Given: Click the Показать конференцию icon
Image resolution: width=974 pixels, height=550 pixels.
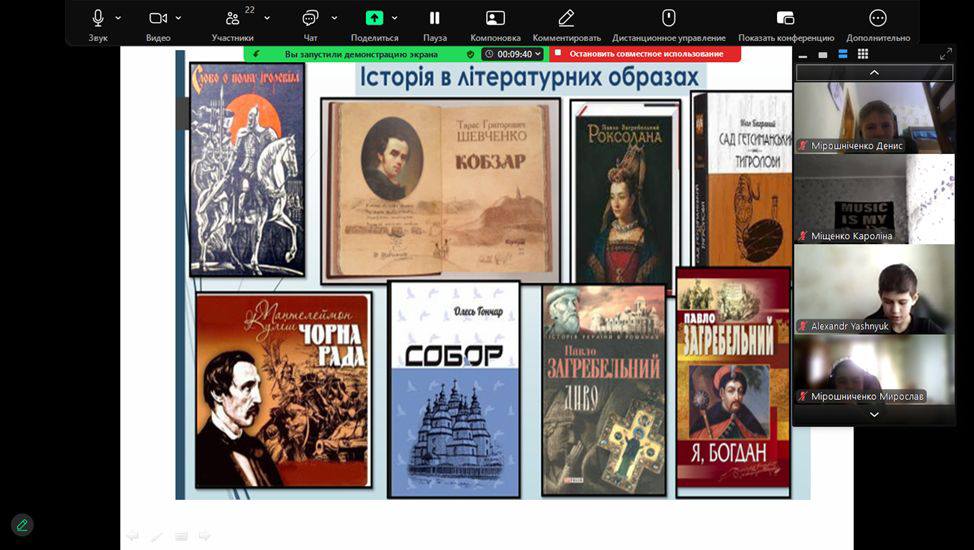Looking at the screenshot, I should click(785, 18).
